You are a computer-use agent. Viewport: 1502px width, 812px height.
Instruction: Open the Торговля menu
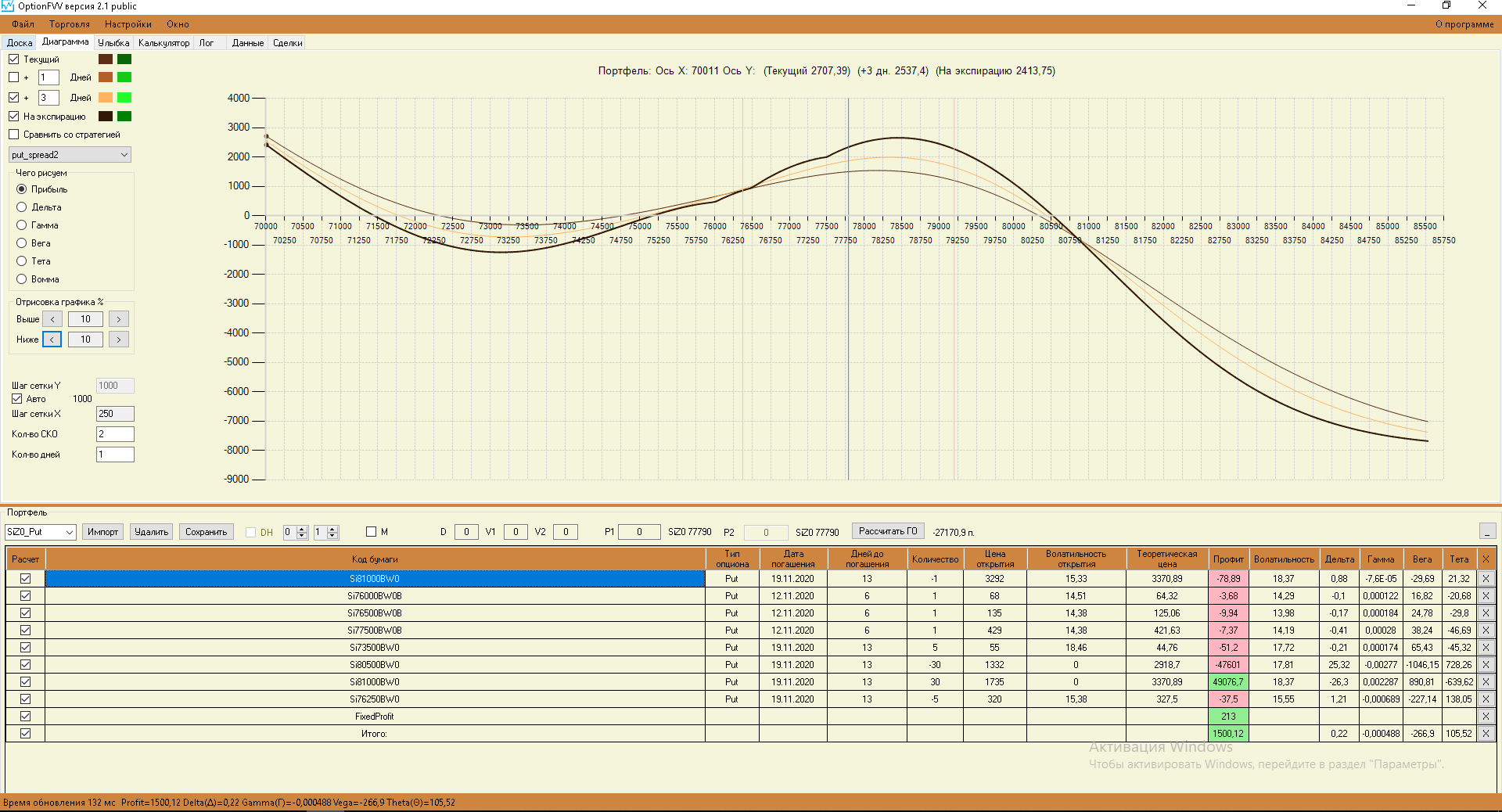69,24
